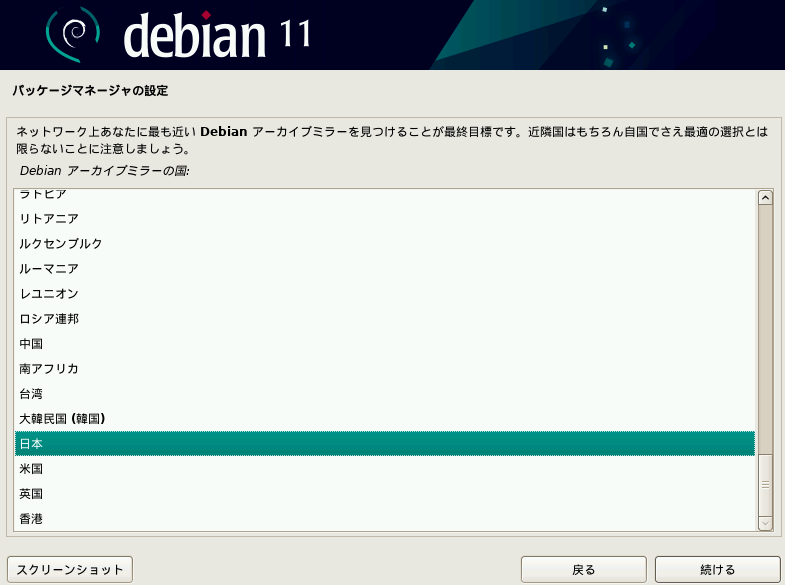Viewport: 785px width, 585px height.
Task: Select レユニオン in the list
Action: click(384, 294)
